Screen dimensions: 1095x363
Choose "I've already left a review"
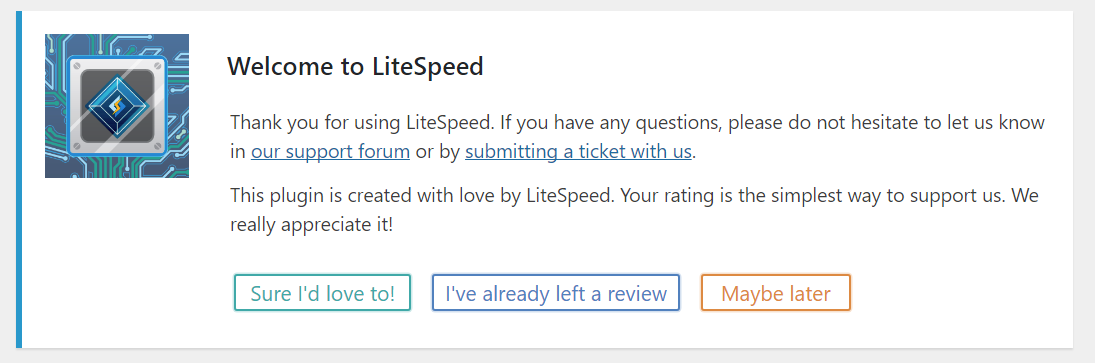coord(556,293)
